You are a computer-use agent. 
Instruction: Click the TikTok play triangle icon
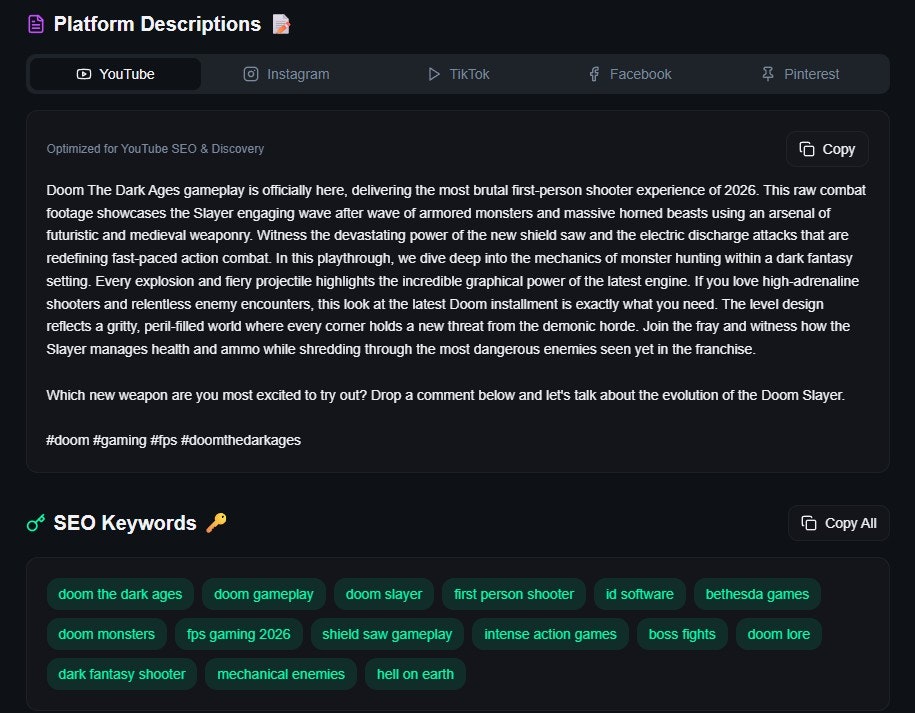pos(434,74)
